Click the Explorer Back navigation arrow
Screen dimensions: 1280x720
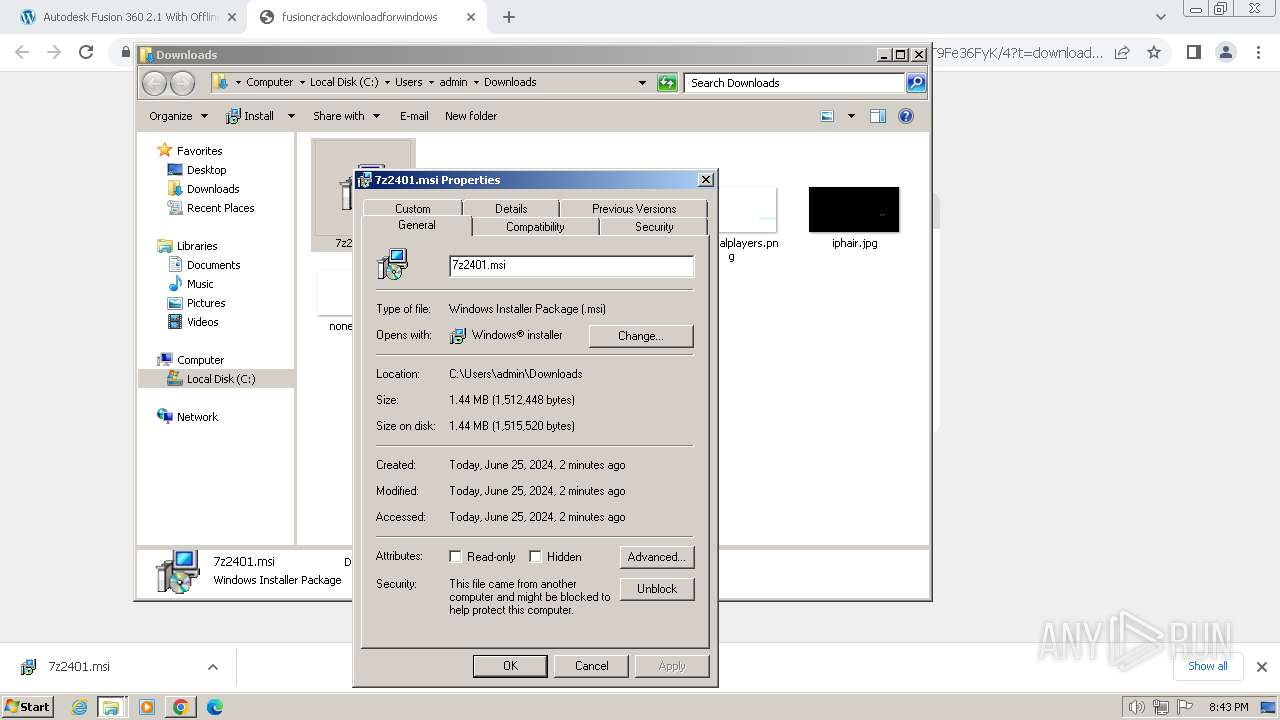[154, 83]
